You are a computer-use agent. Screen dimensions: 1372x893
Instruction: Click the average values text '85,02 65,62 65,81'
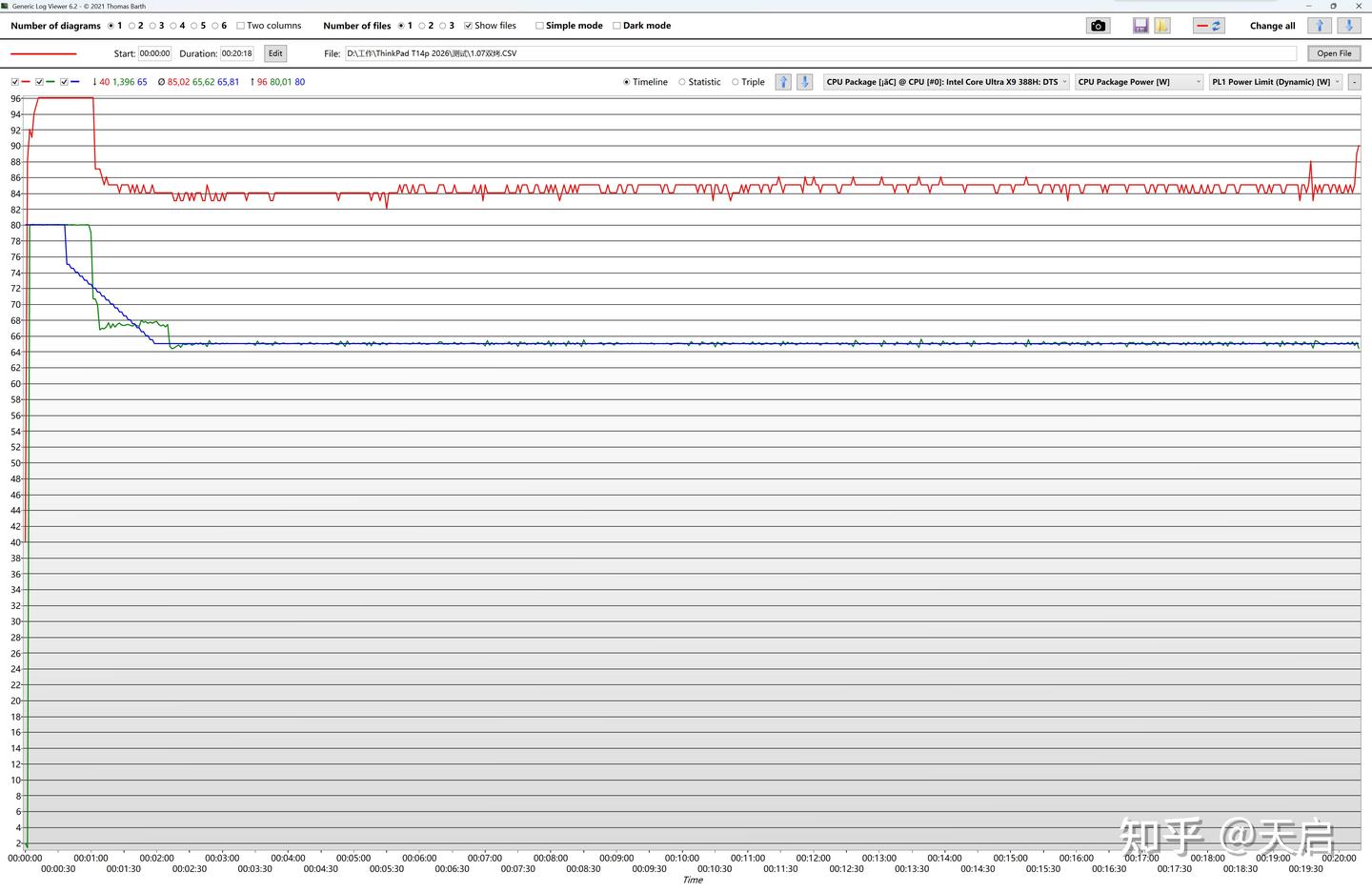tap(203, 82)
